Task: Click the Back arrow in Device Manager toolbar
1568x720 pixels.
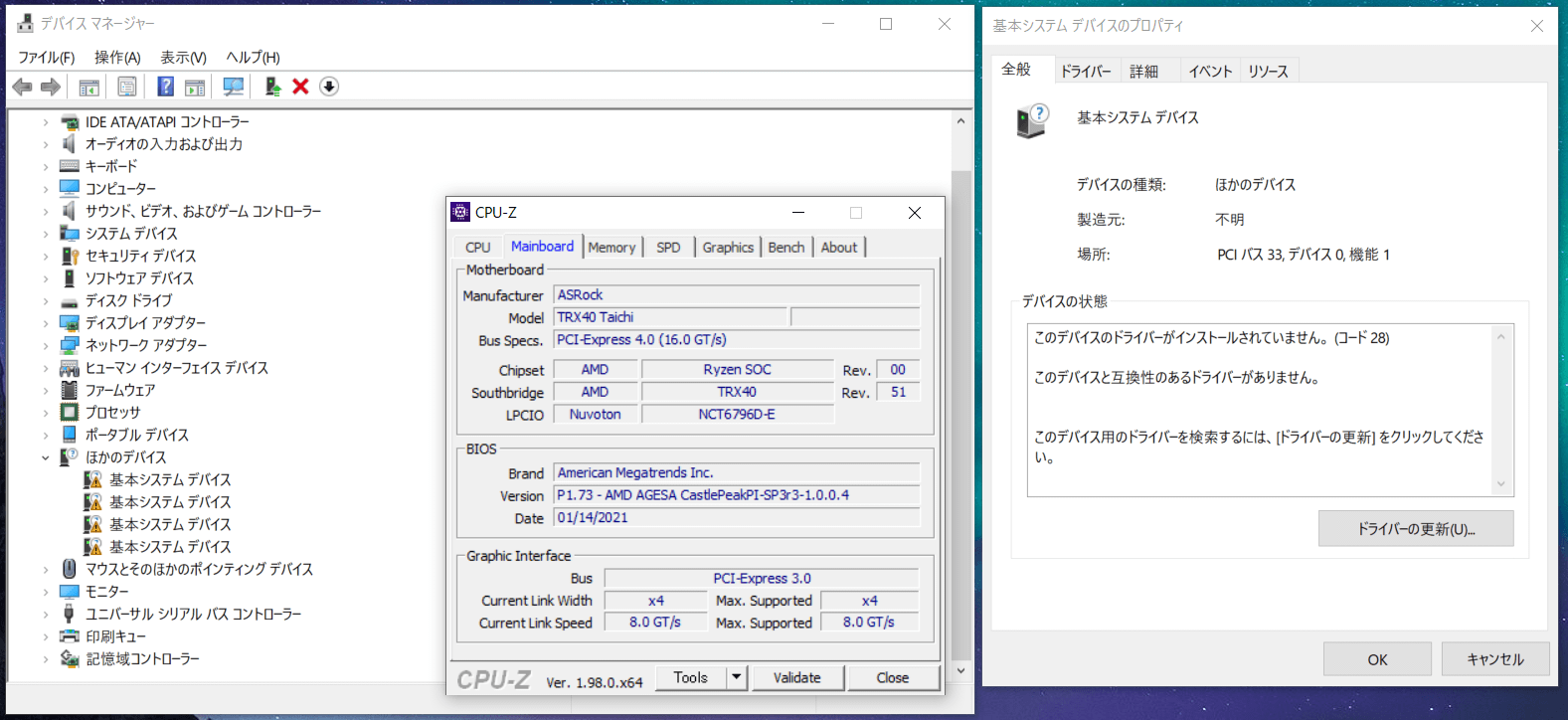Action: point(22,88)
